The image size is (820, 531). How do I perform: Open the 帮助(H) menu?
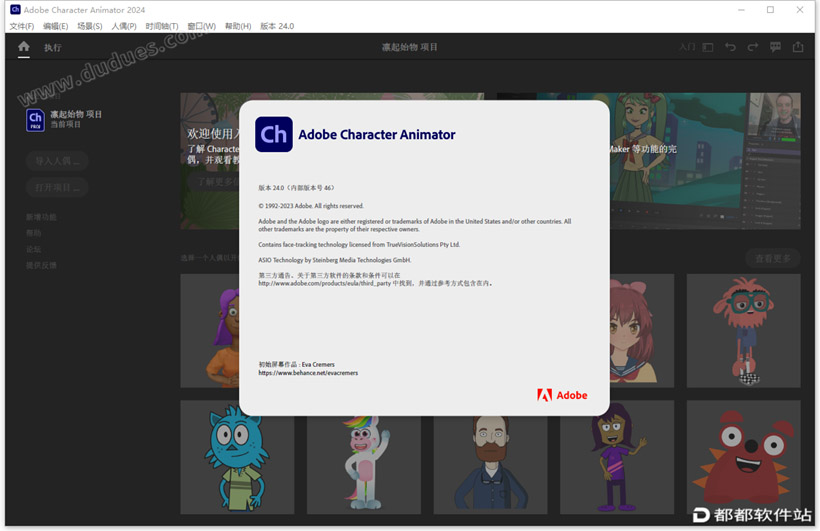238,26
